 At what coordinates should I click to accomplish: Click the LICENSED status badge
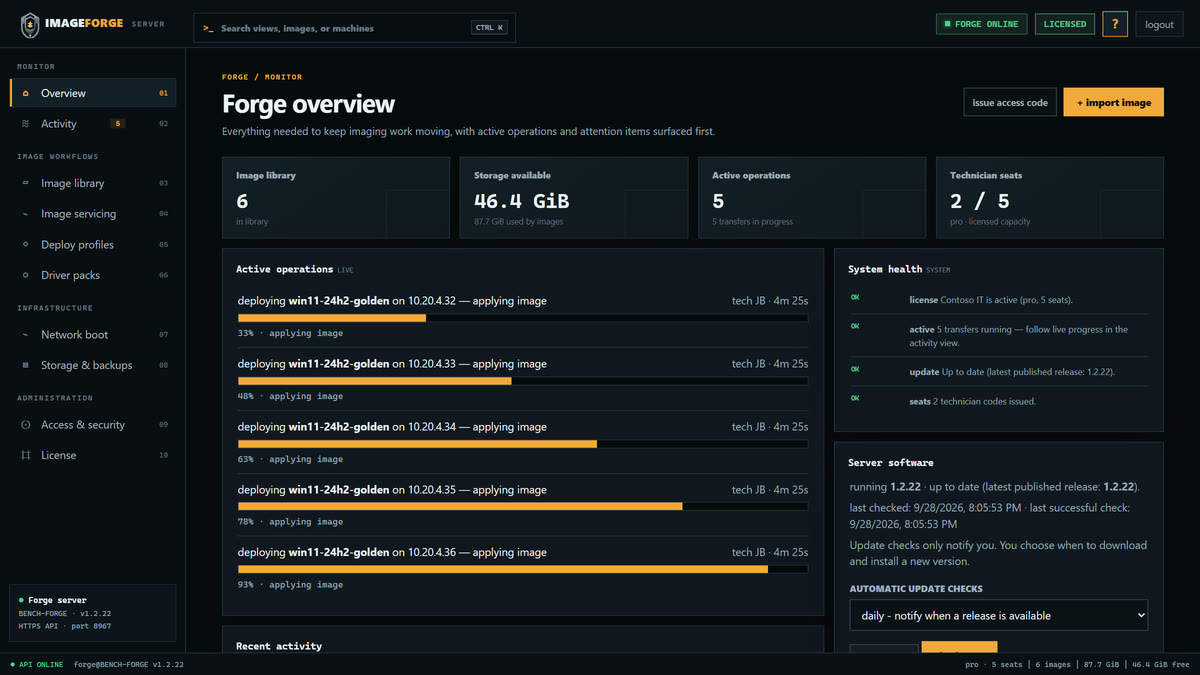1065,24
